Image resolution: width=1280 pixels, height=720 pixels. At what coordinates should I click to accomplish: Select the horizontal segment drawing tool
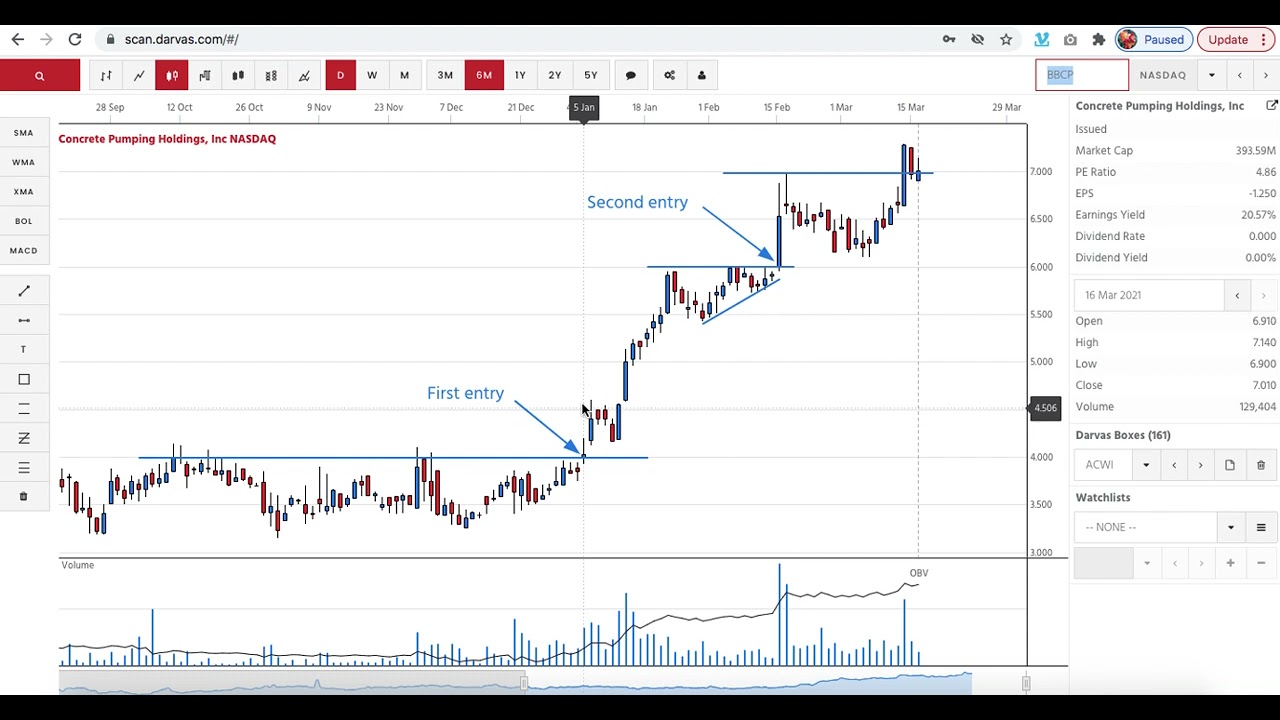[x=24, y=320]
